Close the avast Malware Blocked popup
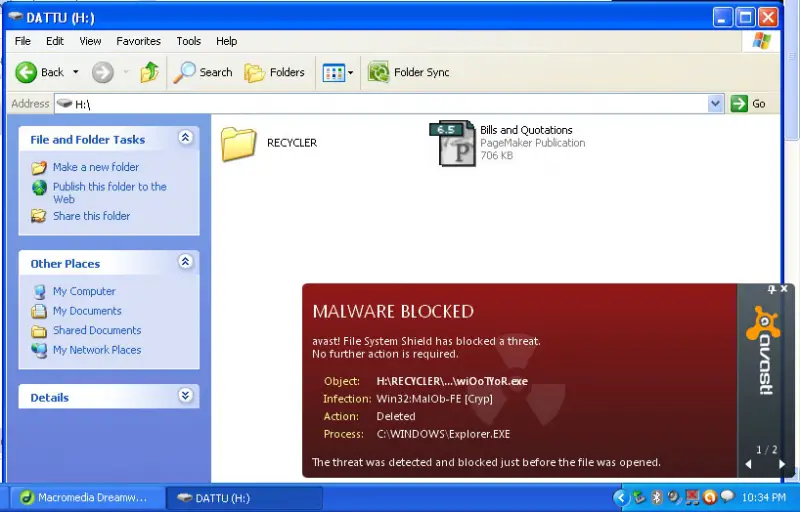 point(784,289)
